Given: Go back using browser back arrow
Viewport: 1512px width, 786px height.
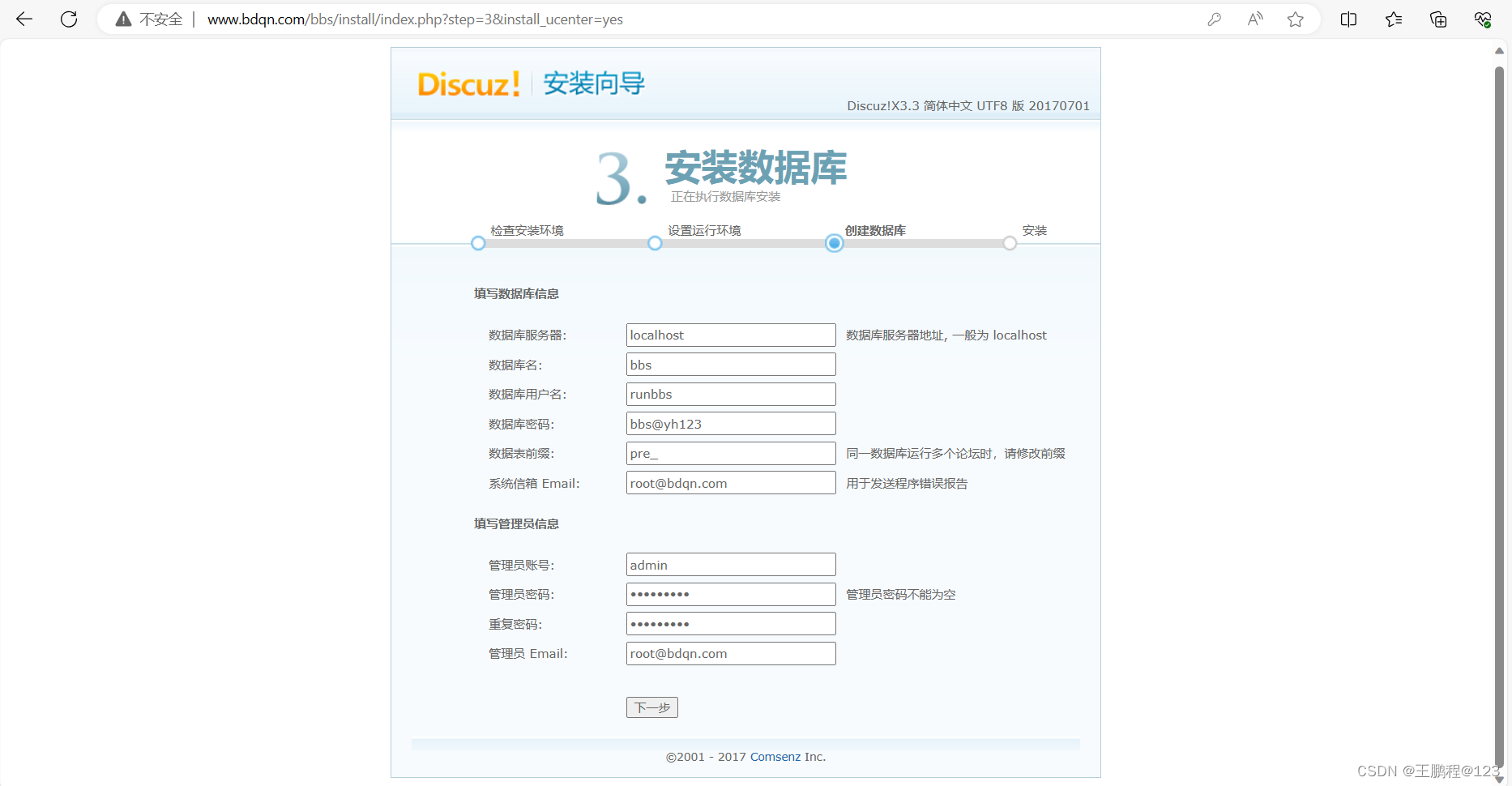Looking at the screenshot, I should point(24,19).
